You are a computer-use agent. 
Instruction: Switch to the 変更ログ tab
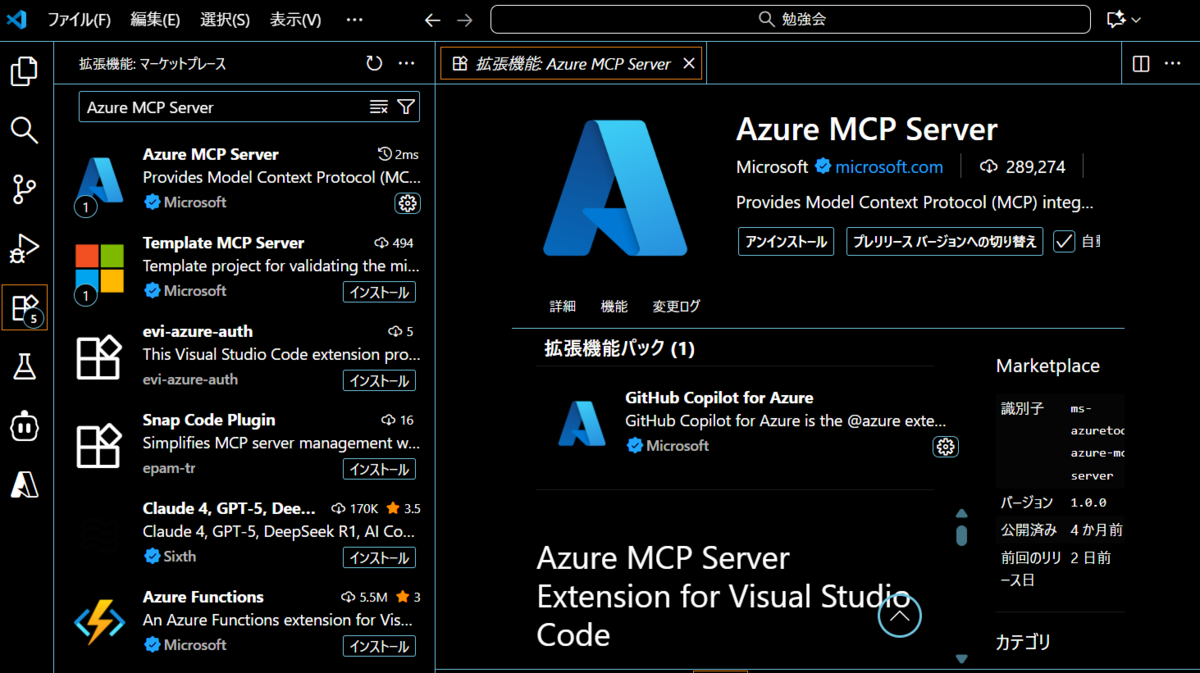pyautogui.click(x=676, y=307)
